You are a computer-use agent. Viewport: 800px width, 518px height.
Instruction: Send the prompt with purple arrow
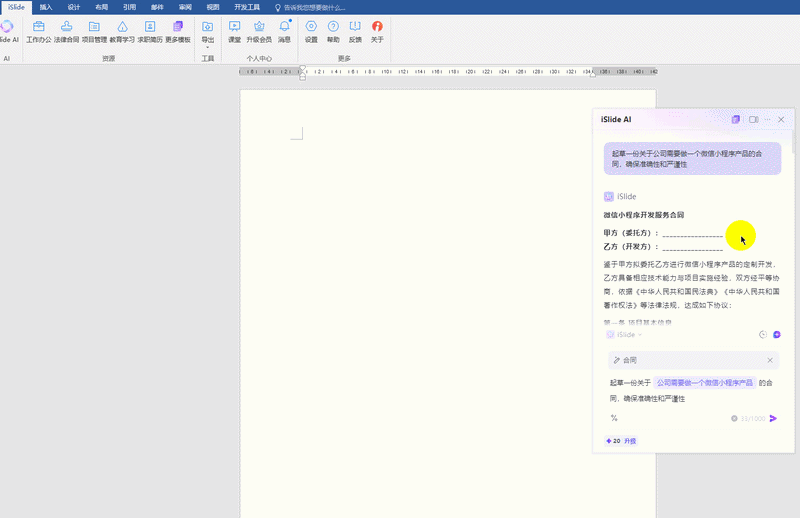click(773, 418)
